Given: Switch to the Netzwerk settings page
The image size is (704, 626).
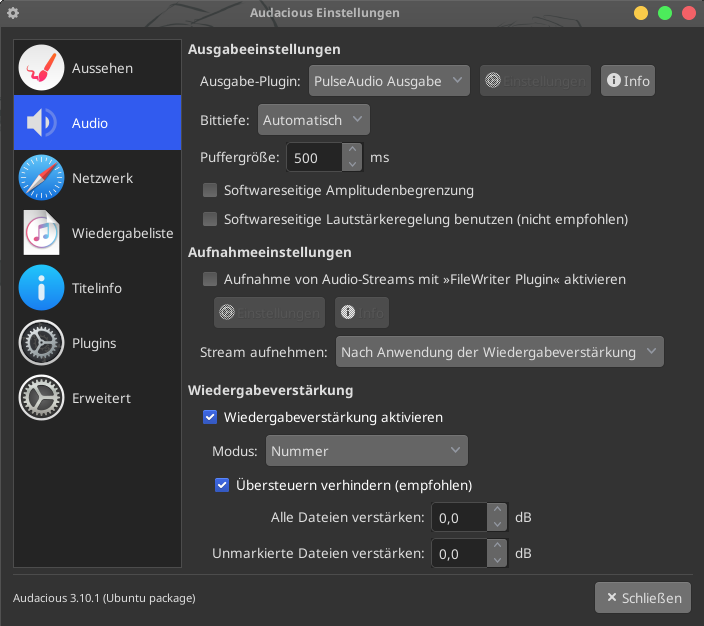Looking at the screenshot, I should [x=97, y=178].
